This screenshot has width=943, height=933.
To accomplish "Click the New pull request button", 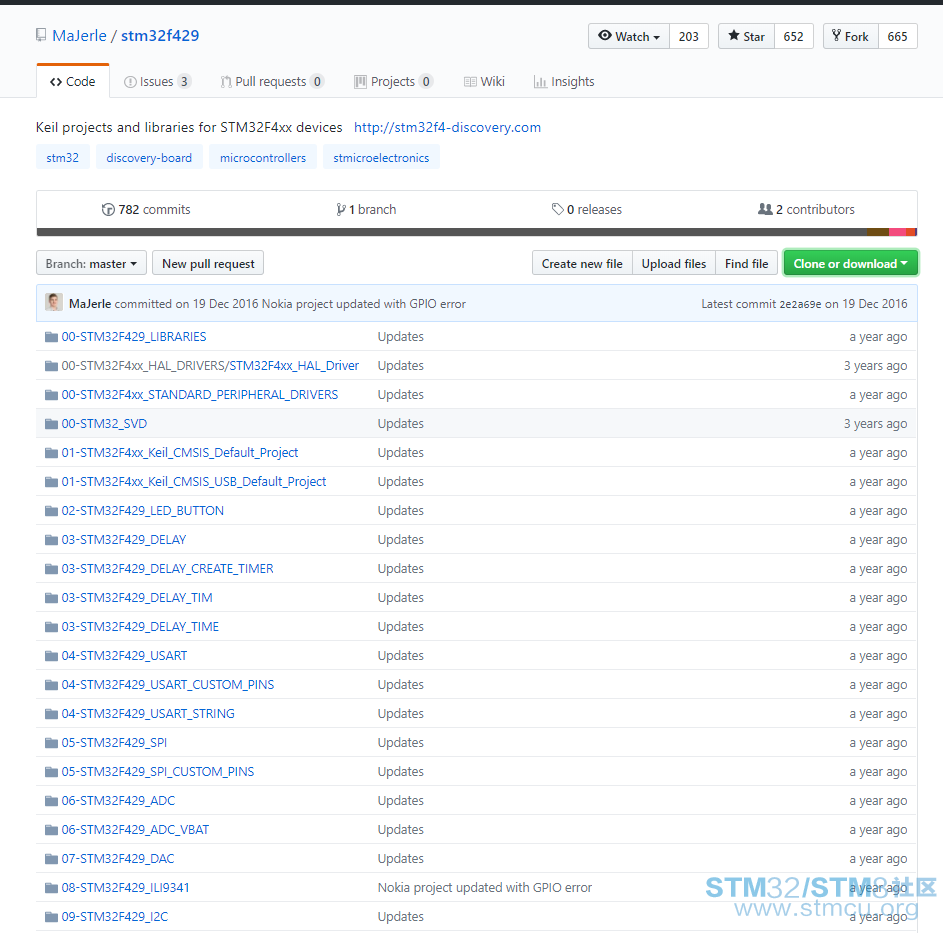I will [208, 263].
